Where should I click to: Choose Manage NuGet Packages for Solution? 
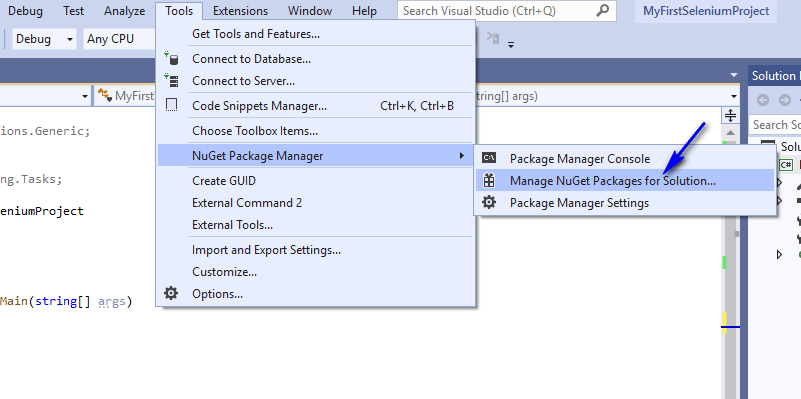625,180
